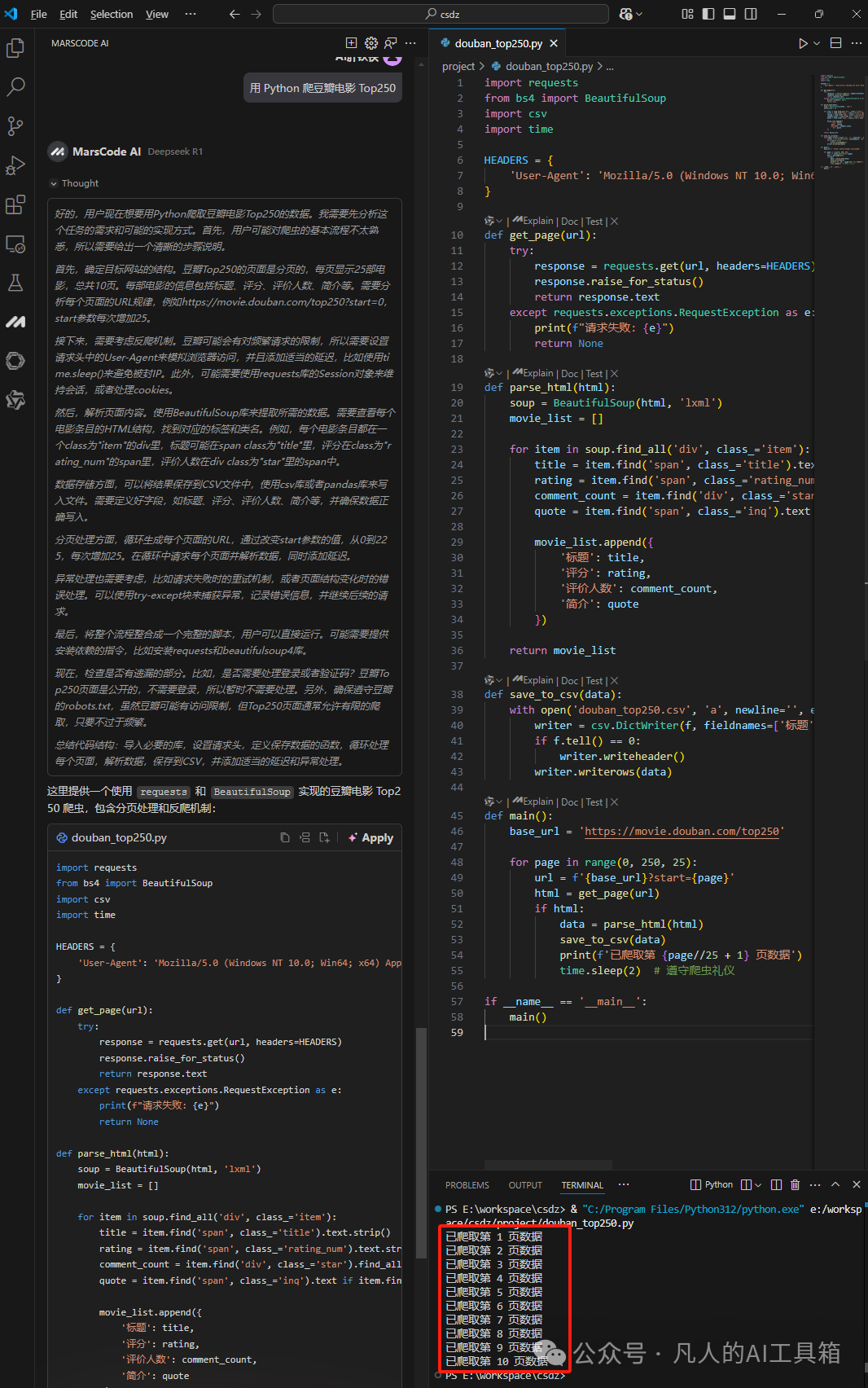This screenshot has width=868, height=1388.
Task: Open terminal panel more actions ellipsis
Action: [815, 1184]
